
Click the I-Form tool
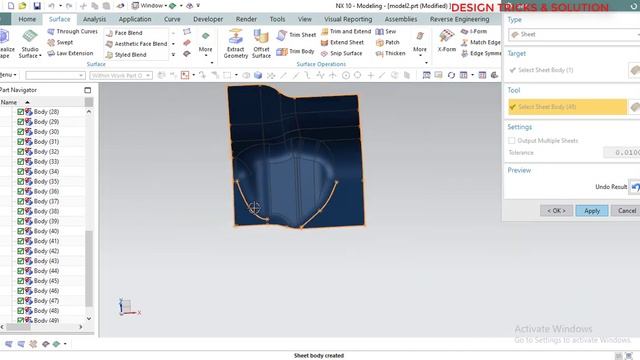pos(473,31)
